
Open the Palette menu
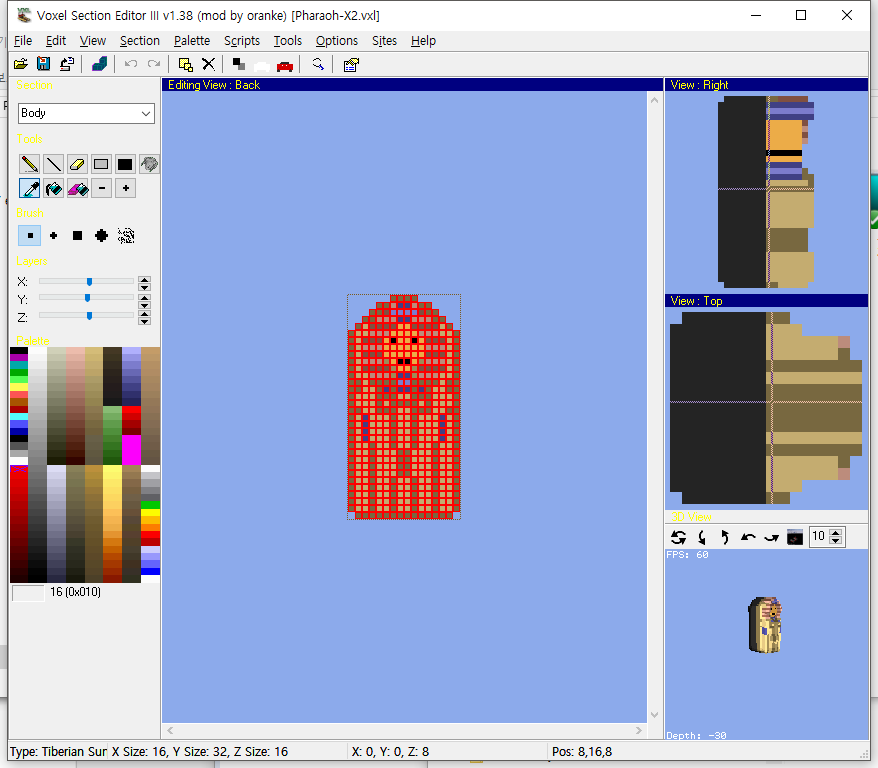[192, 41]
